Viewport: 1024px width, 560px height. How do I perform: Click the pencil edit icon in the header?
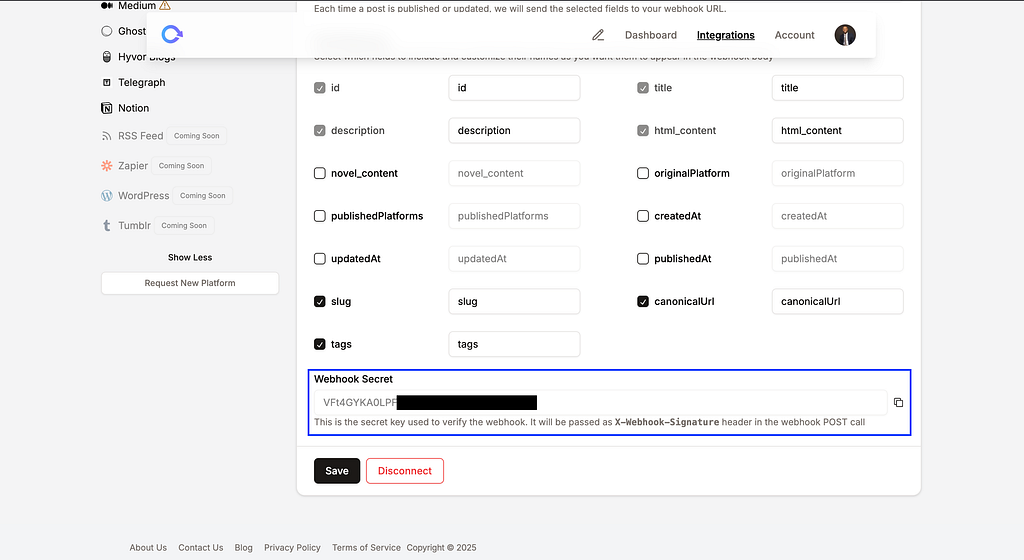pos(598,35)
